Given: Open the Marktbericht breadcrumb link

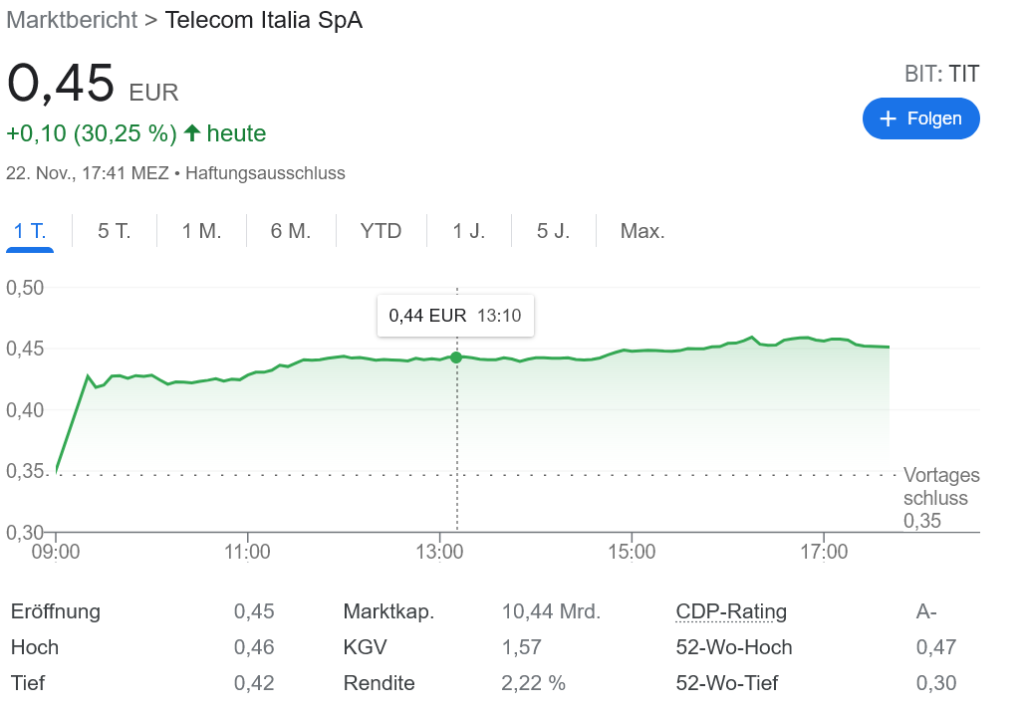Looking at the screenshot, I should point(71,20).
